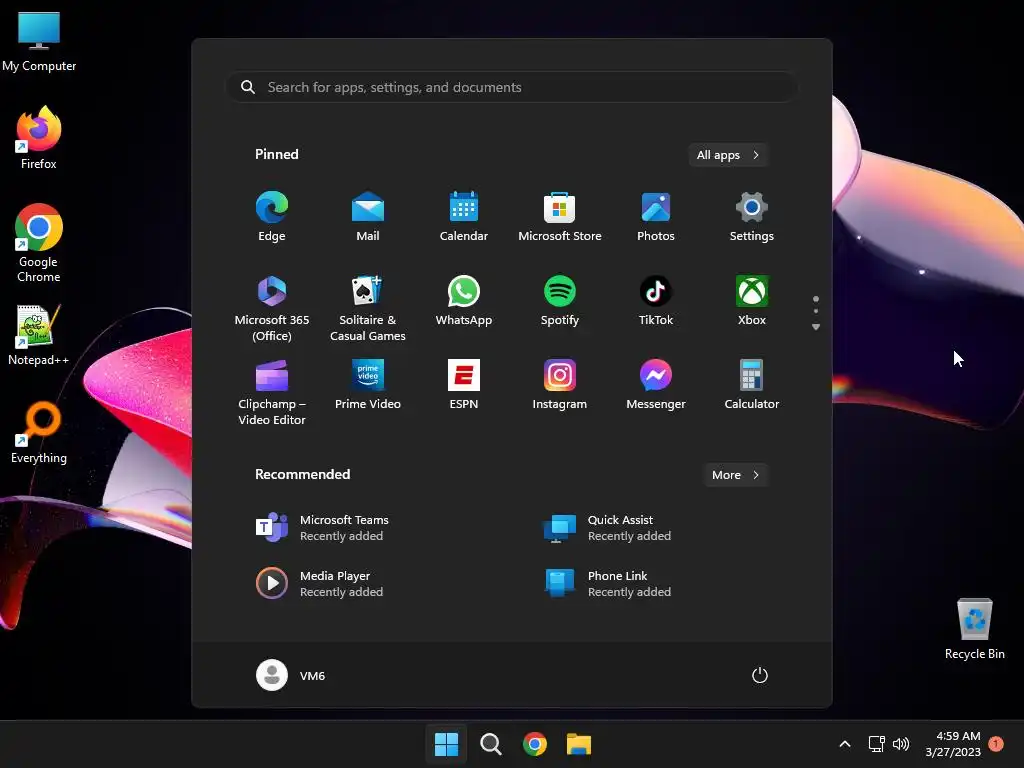Open the ESPN app

click(x=464, y=385)
